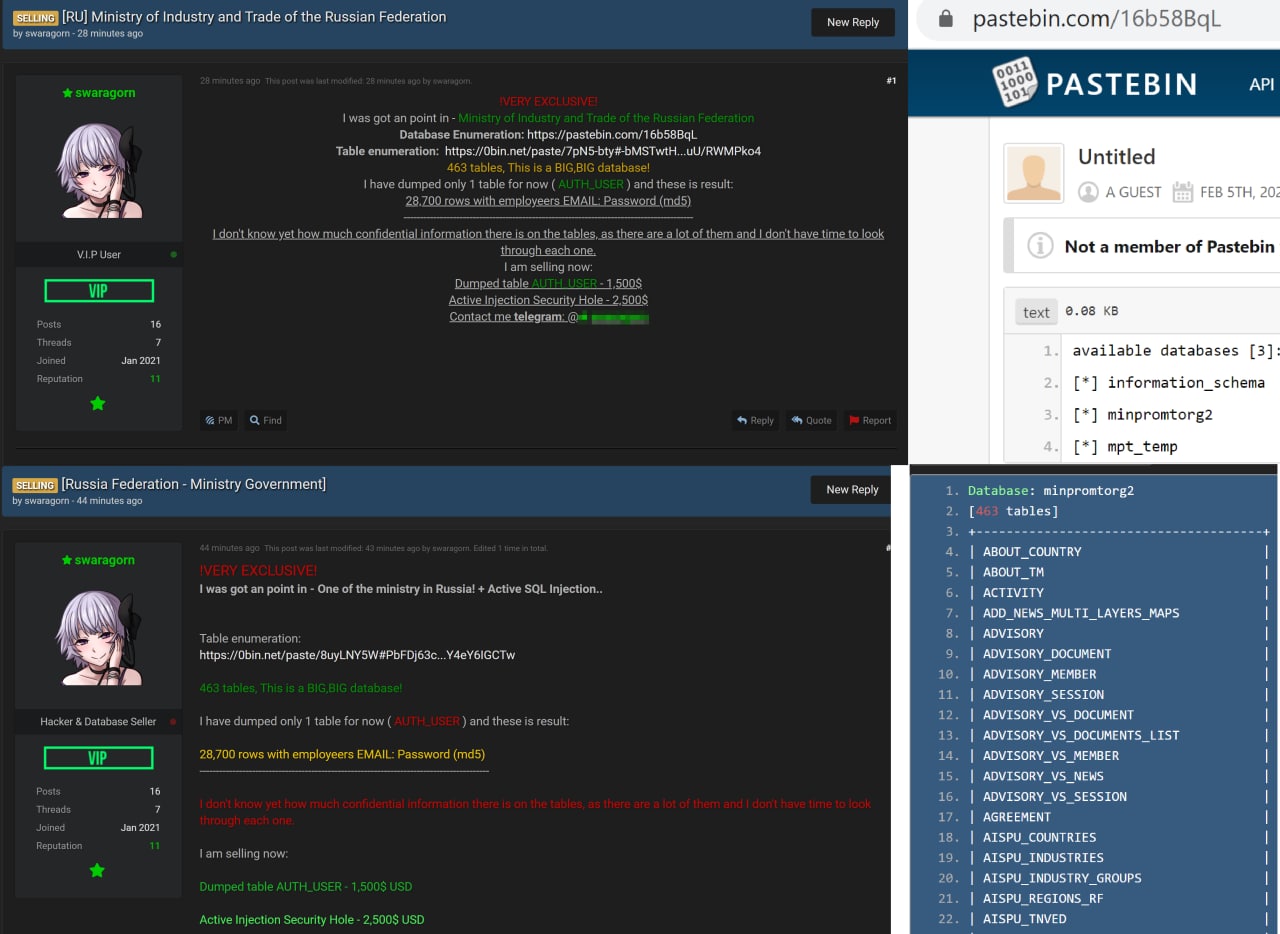
Task: Click pastebin.com URL in address bar
Action: (1097, 19)
